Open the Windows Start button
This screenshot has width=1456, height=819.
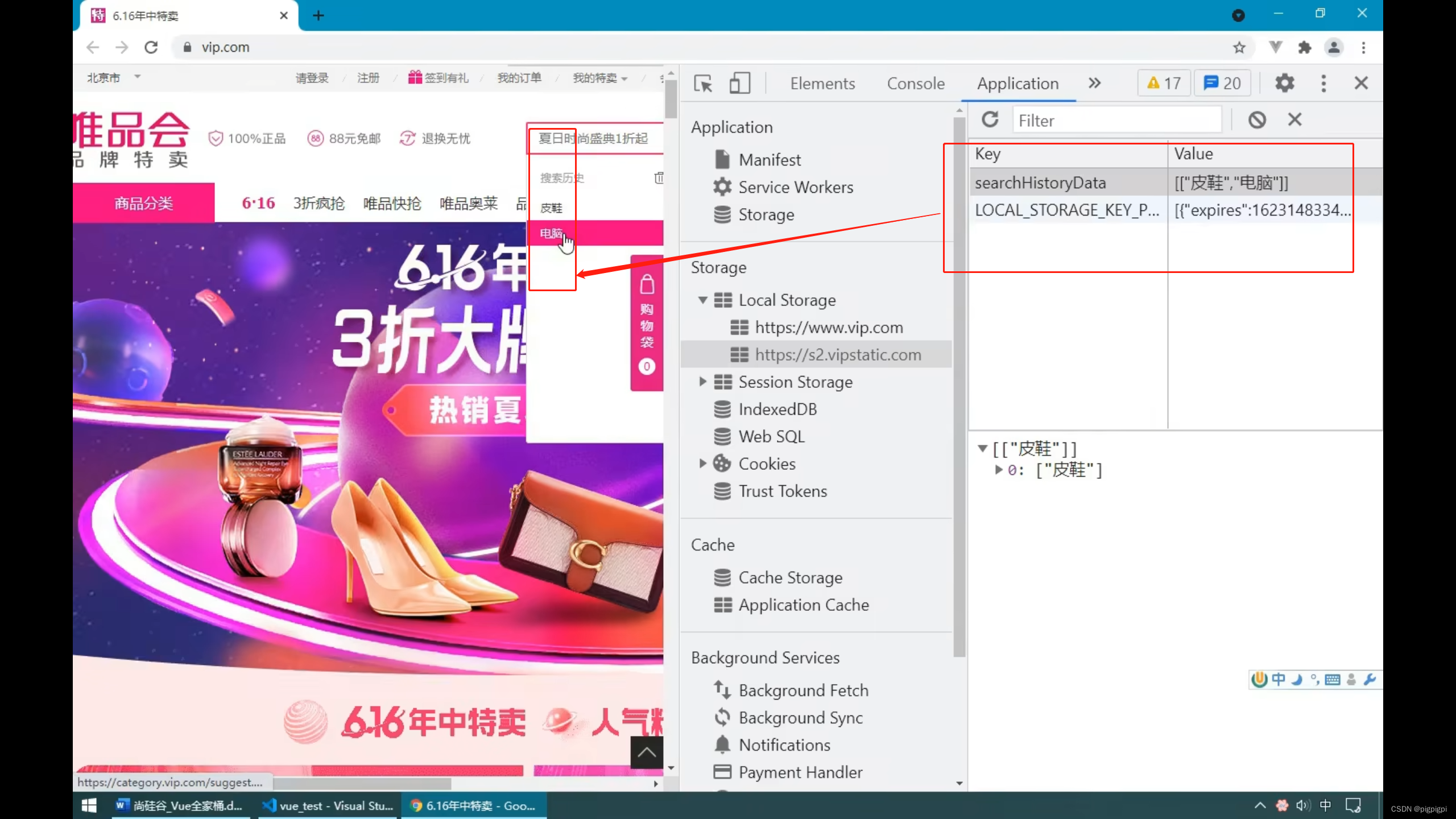point(89,805)
